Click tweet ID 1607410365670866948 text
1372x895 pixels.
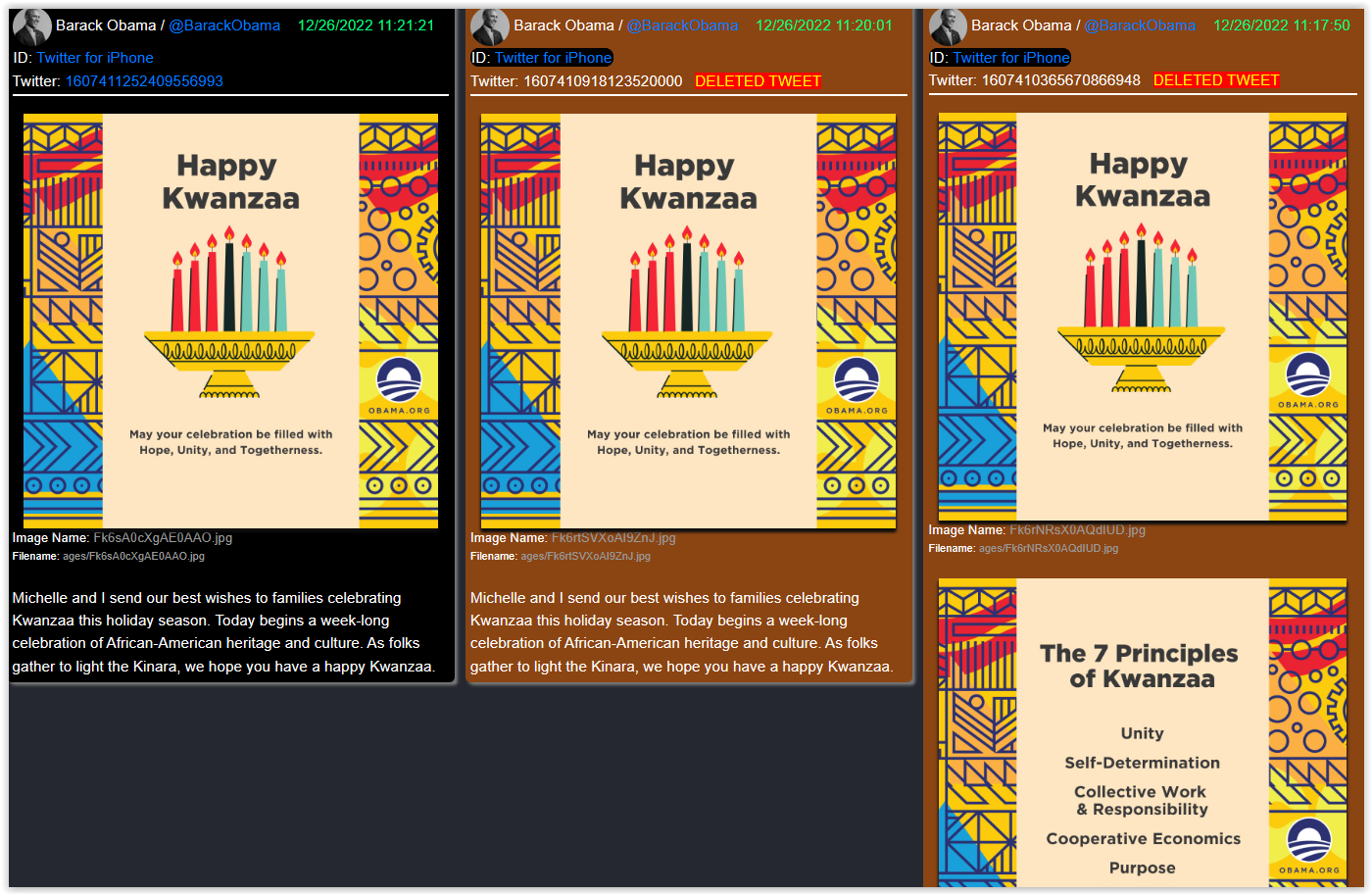[x=1061, y=80]
